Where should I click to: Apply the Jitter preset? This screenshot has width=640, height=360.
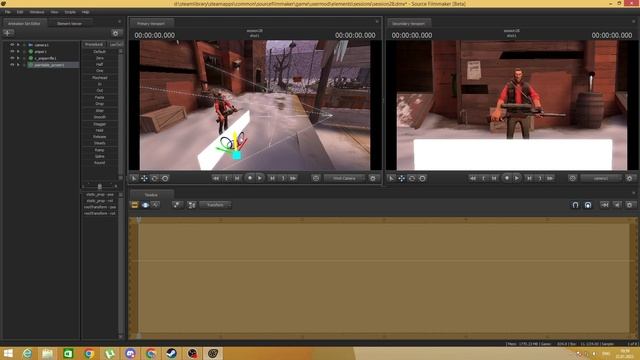pyautogui.click(x=100, y=111)
